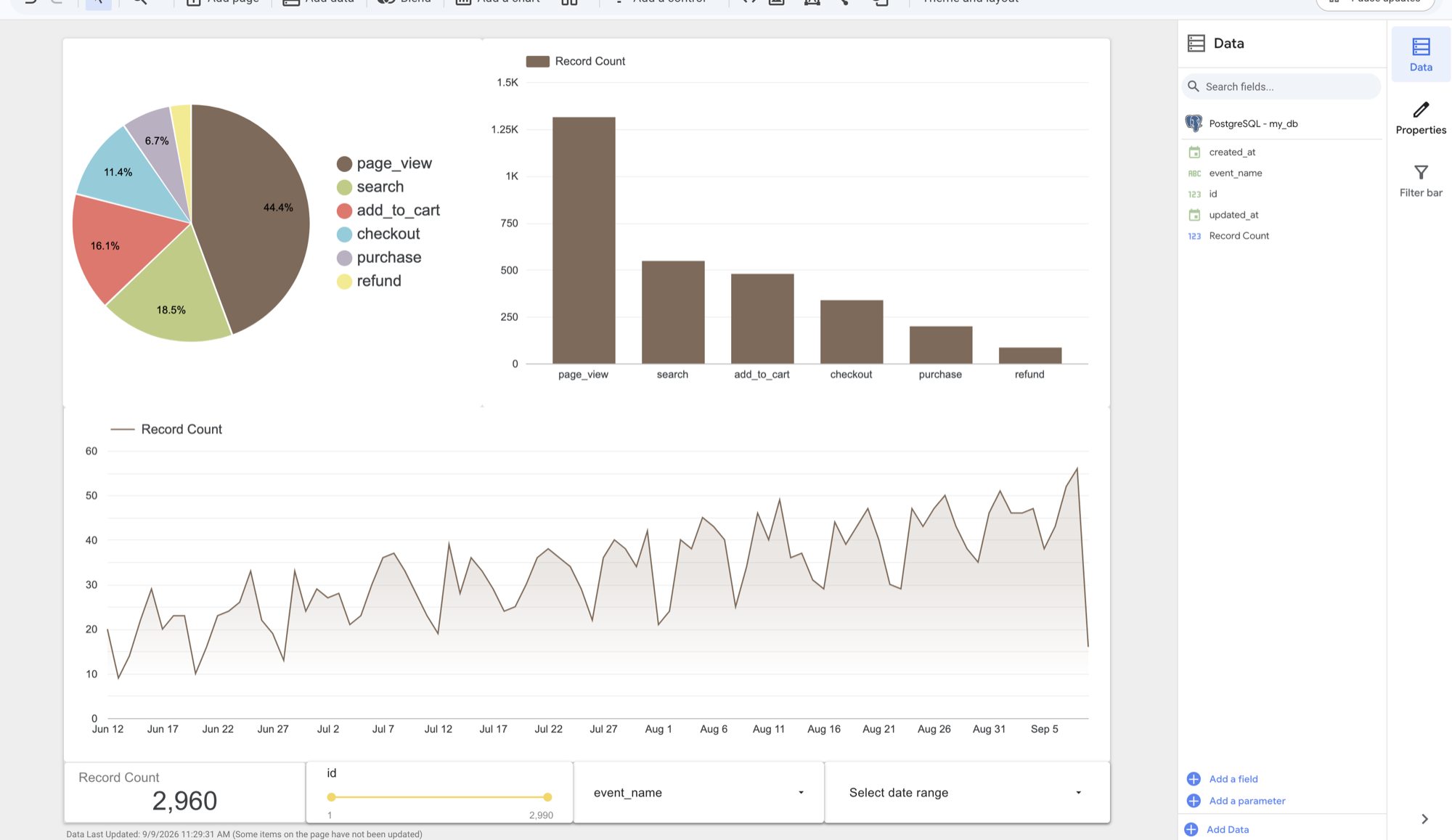Click the Add Data link

tap(1228, 830)
